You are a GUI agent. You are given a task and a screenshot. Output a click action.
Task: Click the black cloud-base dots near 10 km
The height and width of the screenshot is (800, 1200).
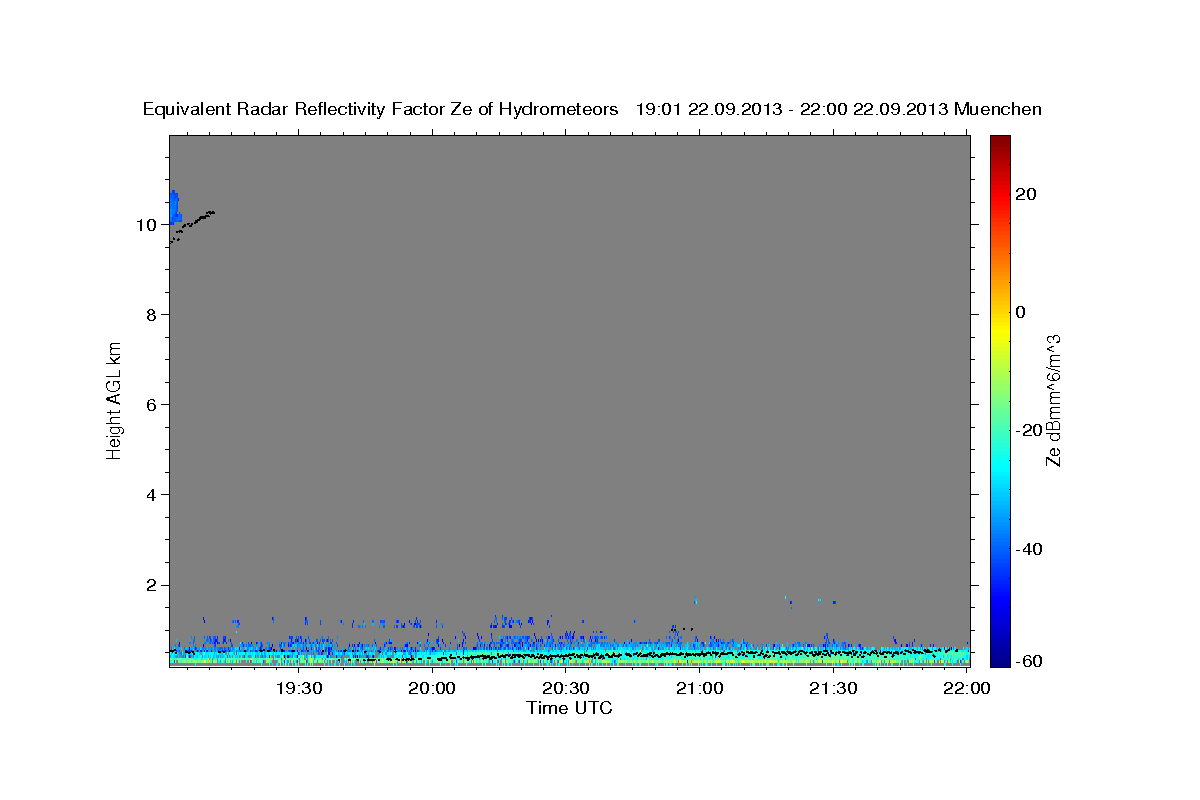coord(193,225)
